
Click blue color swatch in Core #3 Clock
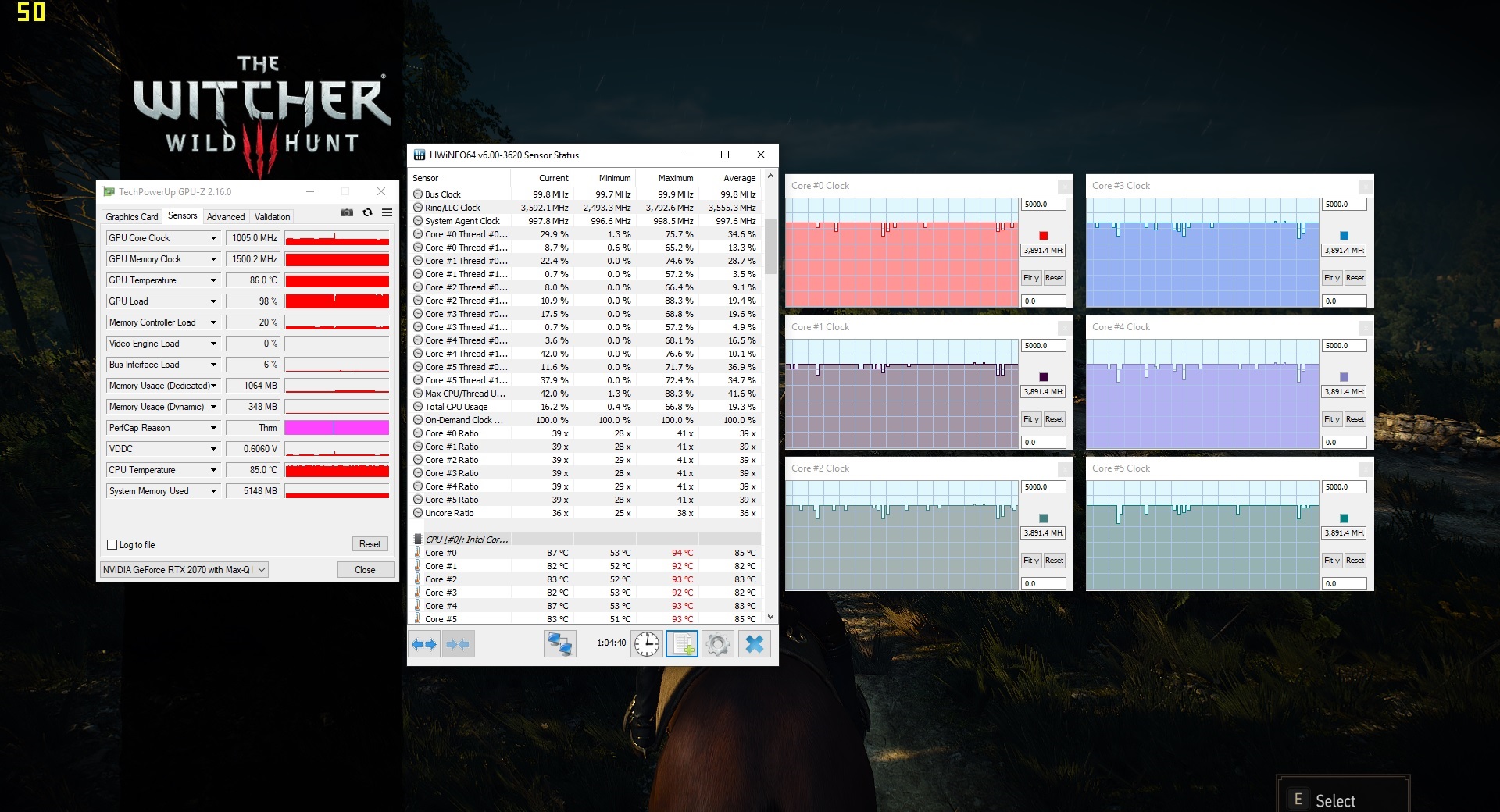[x=1344, y=236]
